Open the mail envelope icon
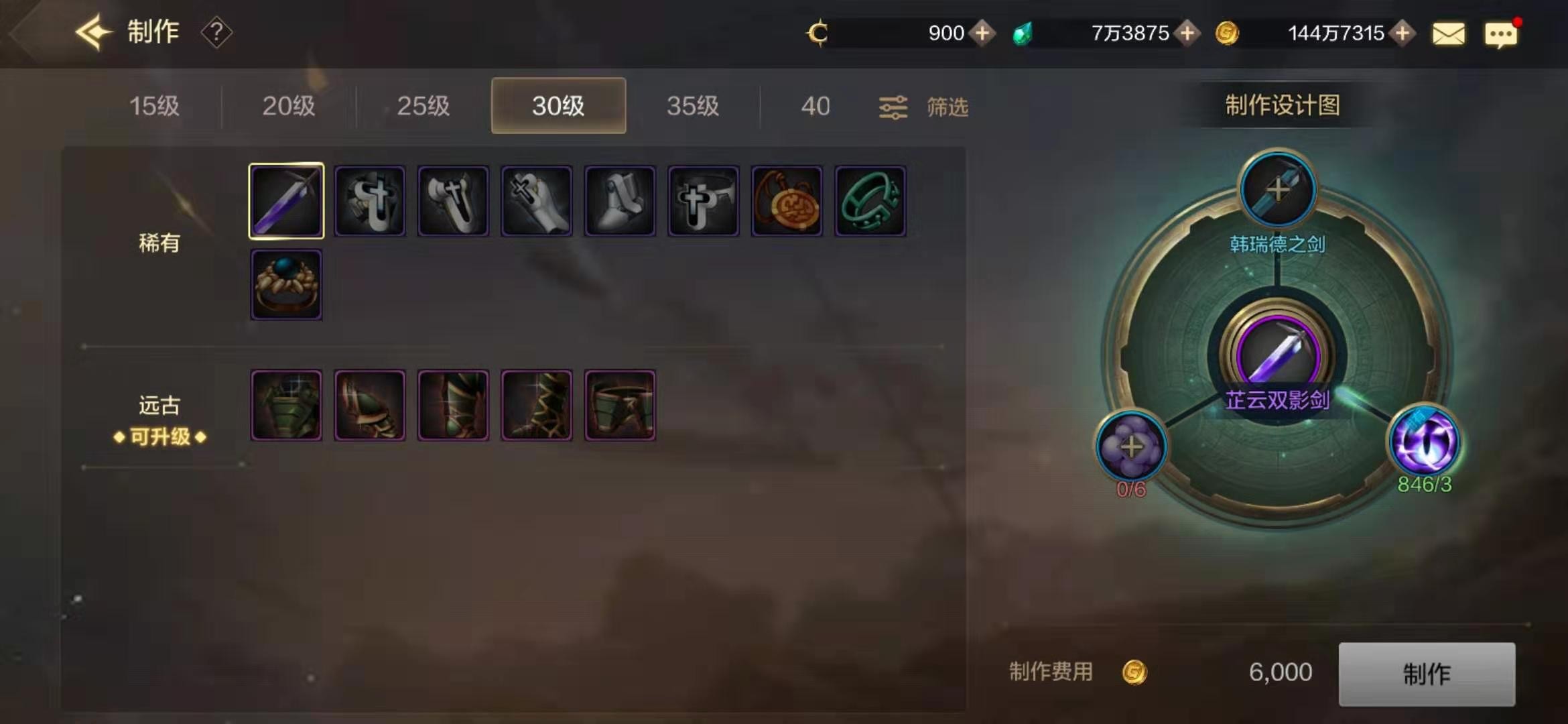Screen dimensions: 1568x724 pos(1448,34)
